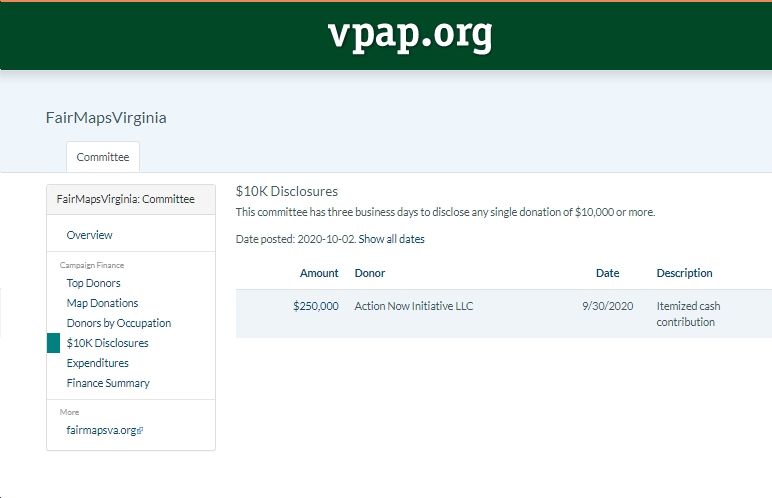View Donors by Occupation

(x=119, y=323)
